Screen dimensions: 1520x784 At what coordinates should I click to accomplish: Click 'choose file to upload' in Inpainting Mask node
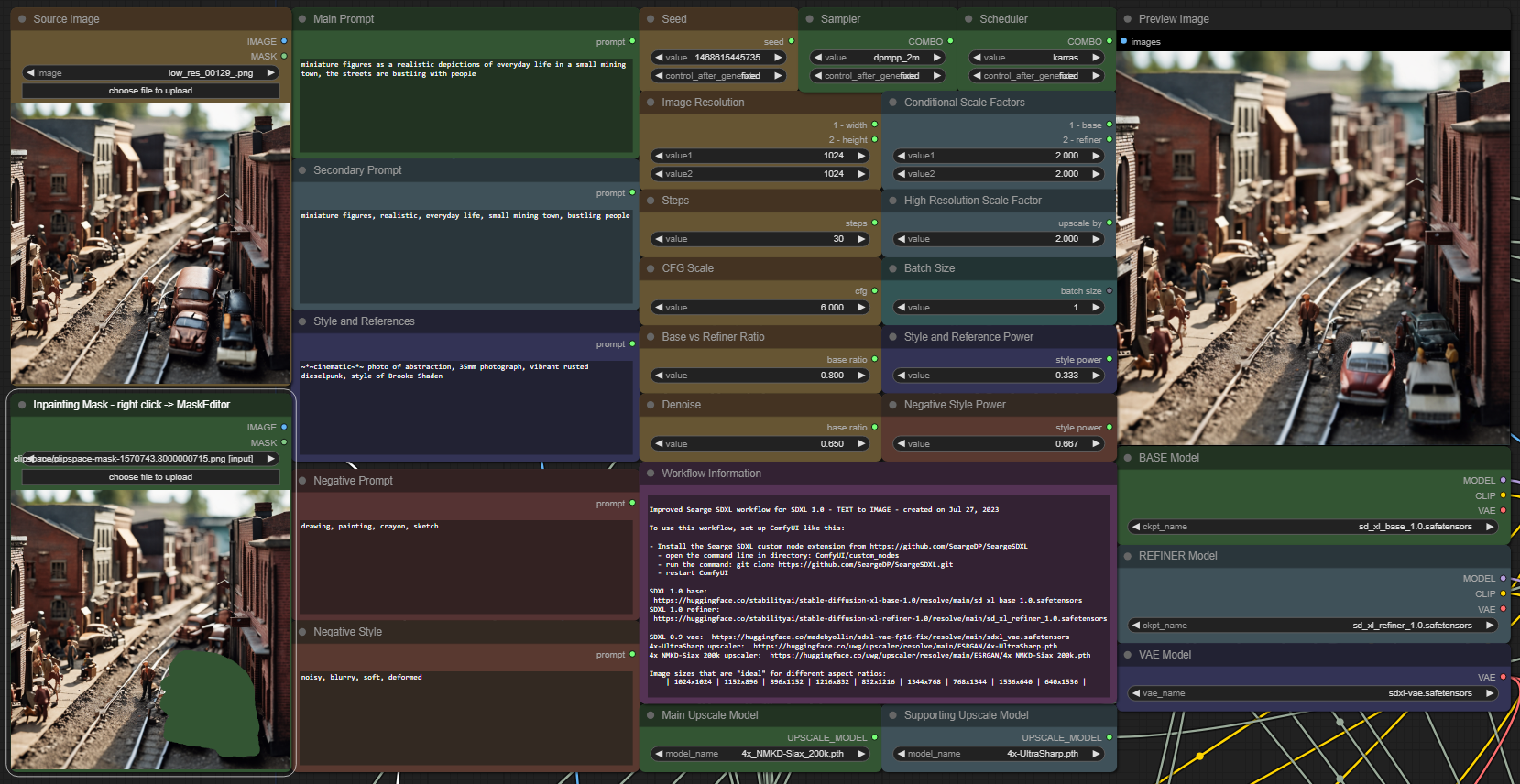tap(150, 477)
